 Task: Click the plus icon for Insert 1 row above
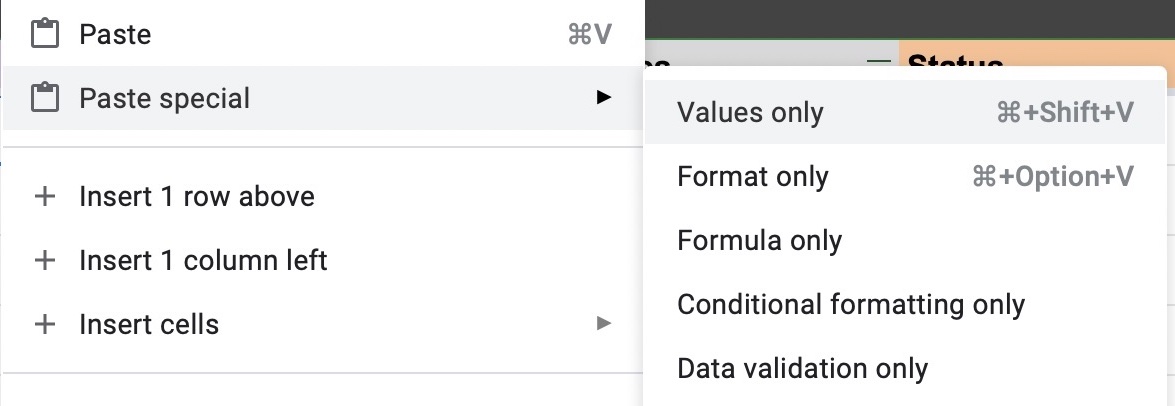(44, 197)
